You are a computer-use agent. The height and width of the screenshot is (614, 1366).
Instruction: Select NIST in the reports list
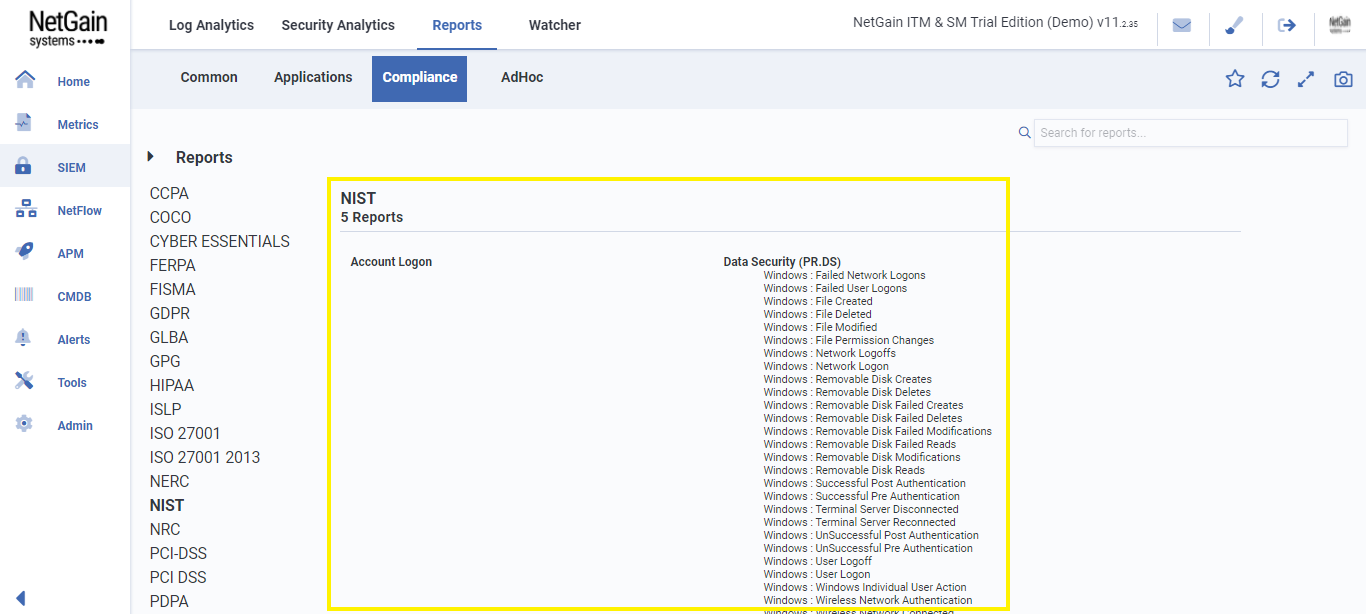(167, 505)
